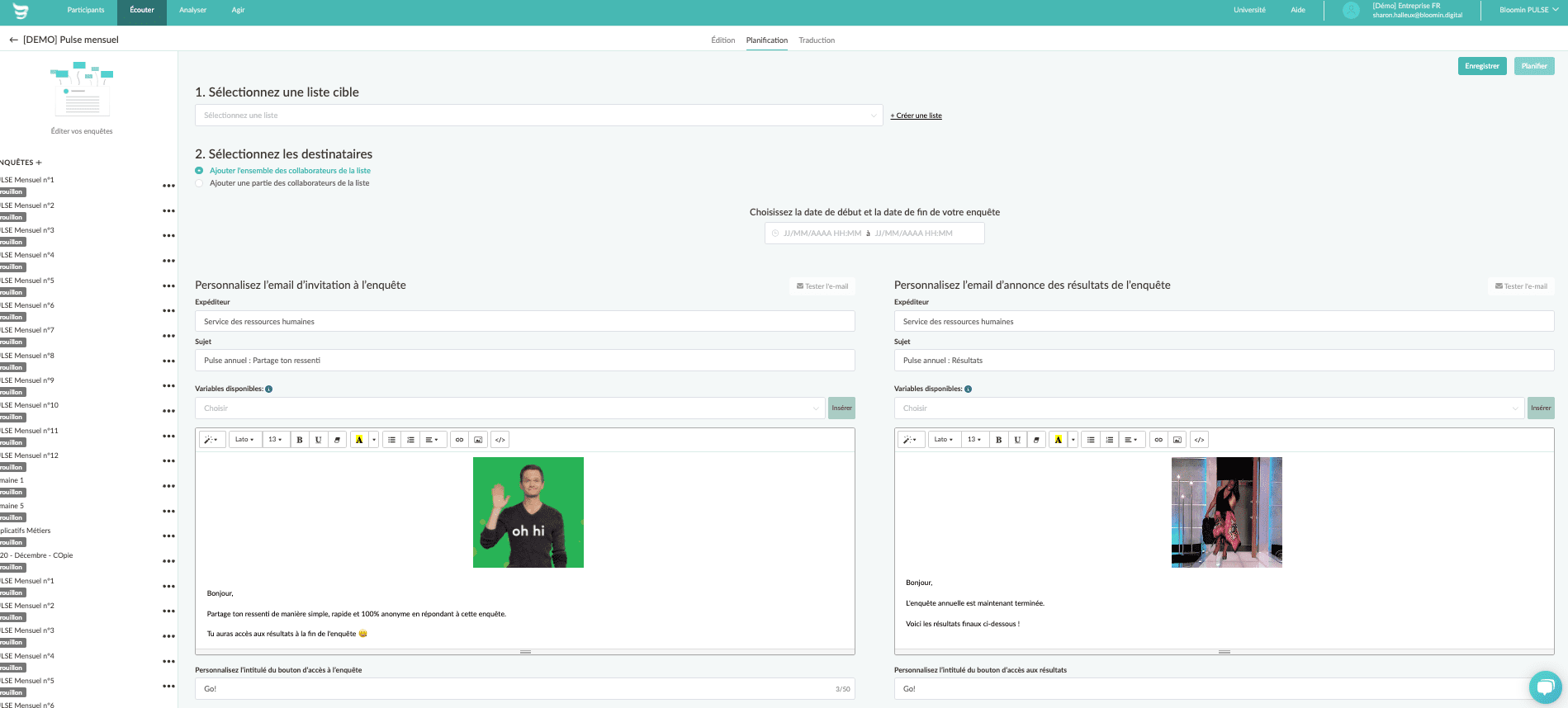Screen dimensions: 1568x708
Task: Toggle underline in the results email editor
Action: 1017,440
